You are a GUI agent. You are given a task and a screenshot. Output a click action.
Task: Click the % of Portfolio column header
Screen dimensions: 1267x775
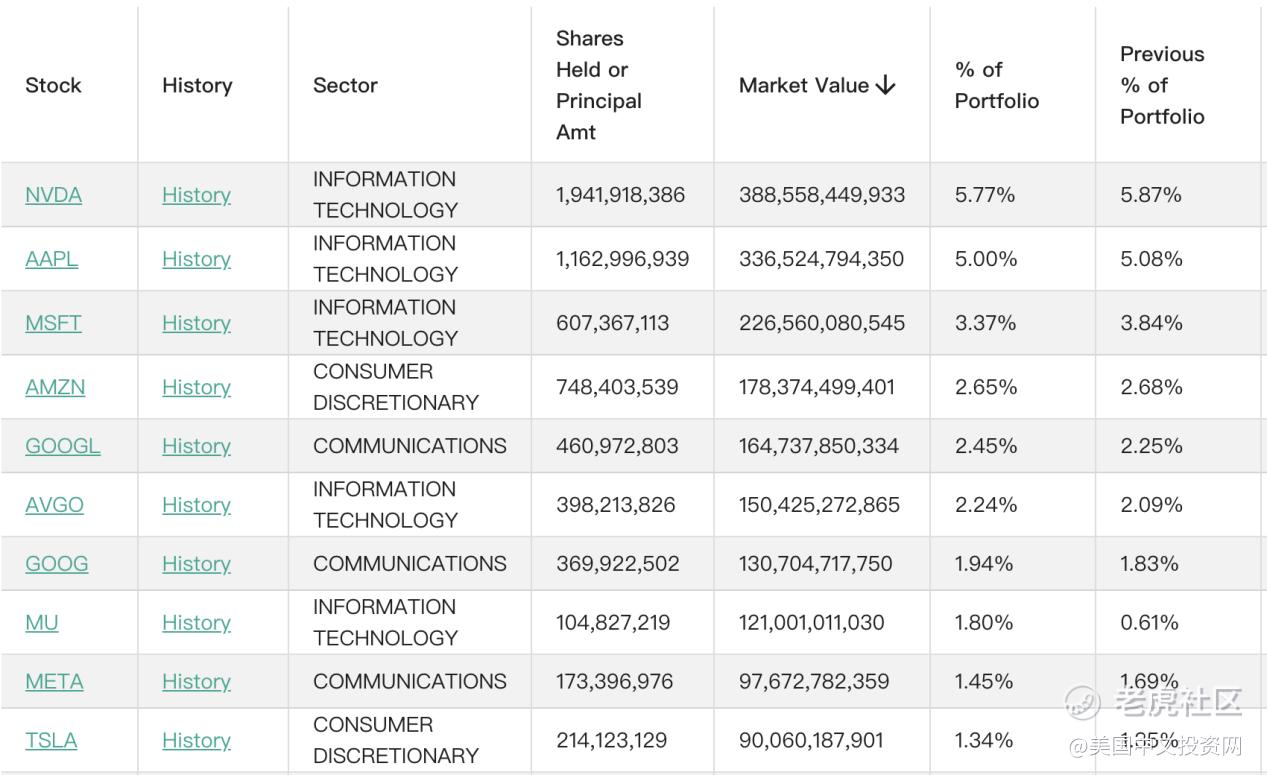tap(997, 86)
